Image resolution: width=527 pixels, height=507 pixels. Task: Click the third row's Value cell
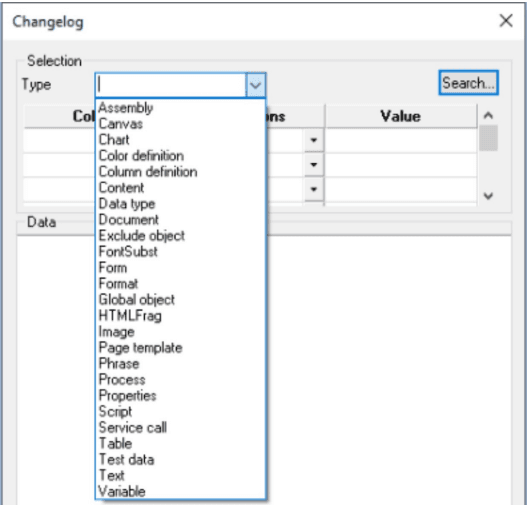point(401,189)
